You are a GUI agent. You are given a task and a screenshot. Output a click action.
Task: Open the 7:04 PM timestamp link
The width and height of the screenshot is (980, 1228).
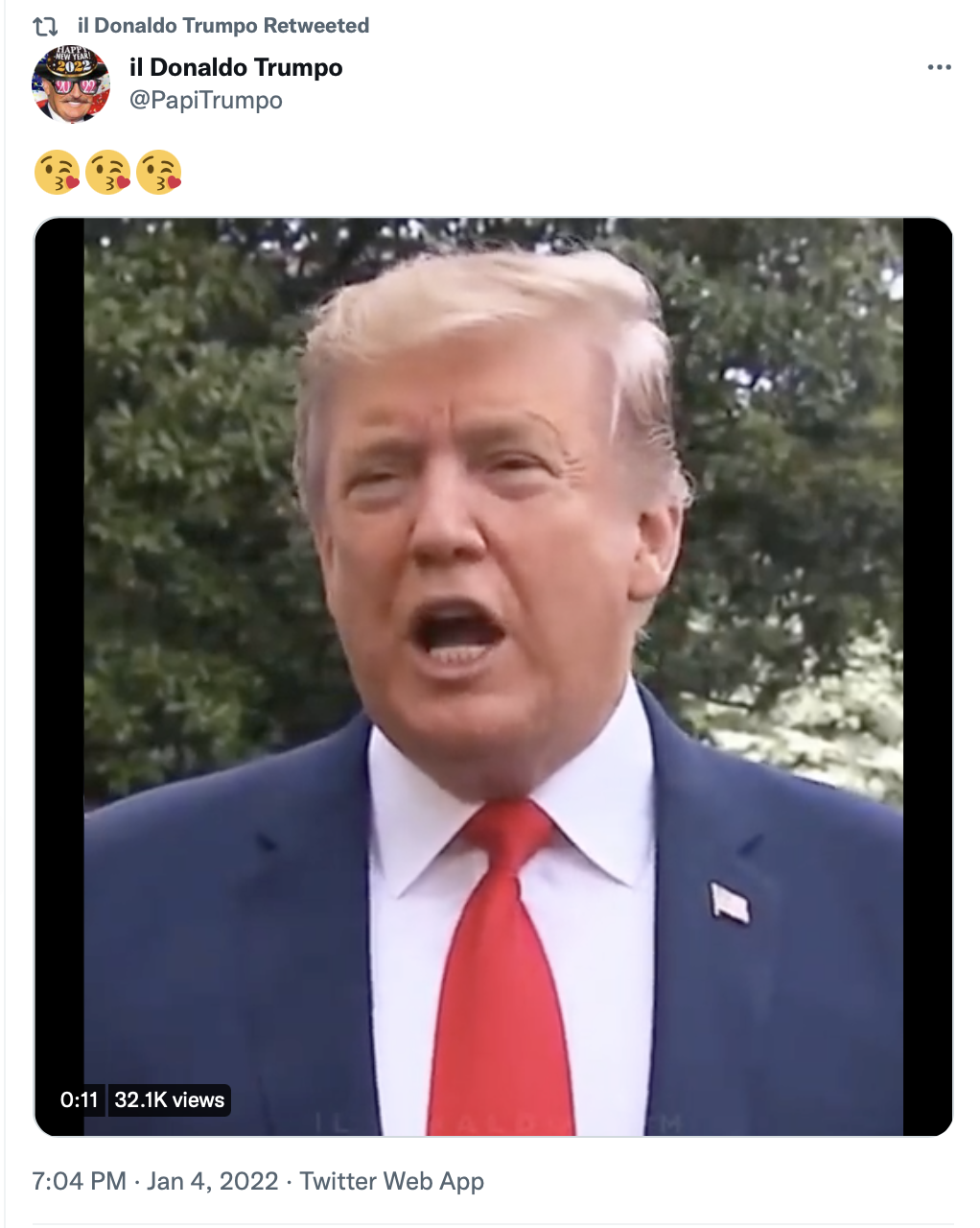coord(80,1181)
